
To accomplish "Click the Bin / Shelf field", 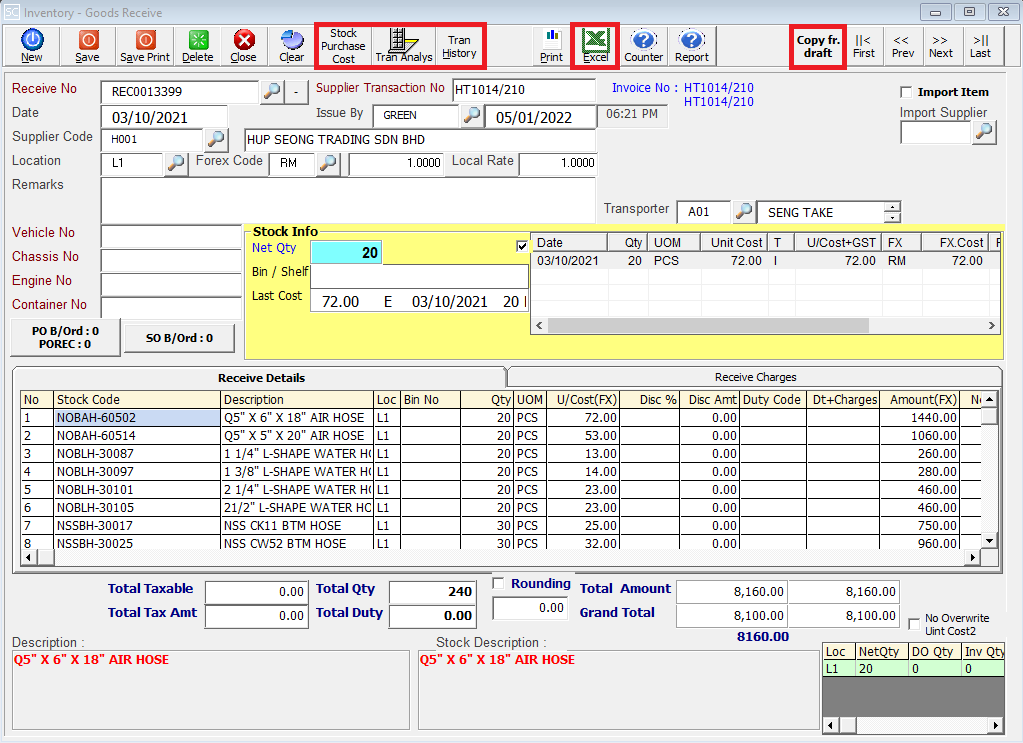I will click(419, 275).
